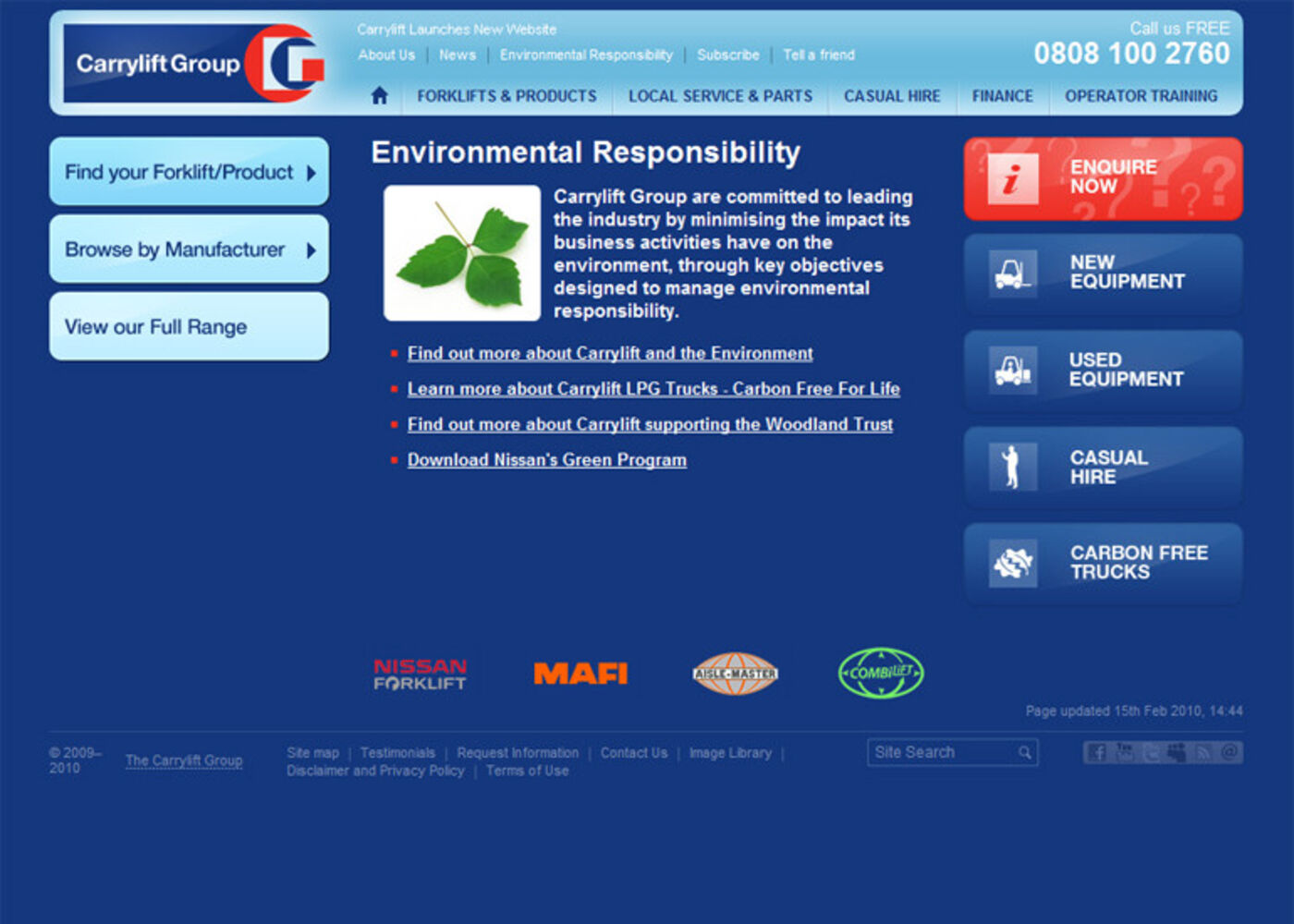Open Download Nissan's Green Program link
The image size is (1294, 924).
546,460
